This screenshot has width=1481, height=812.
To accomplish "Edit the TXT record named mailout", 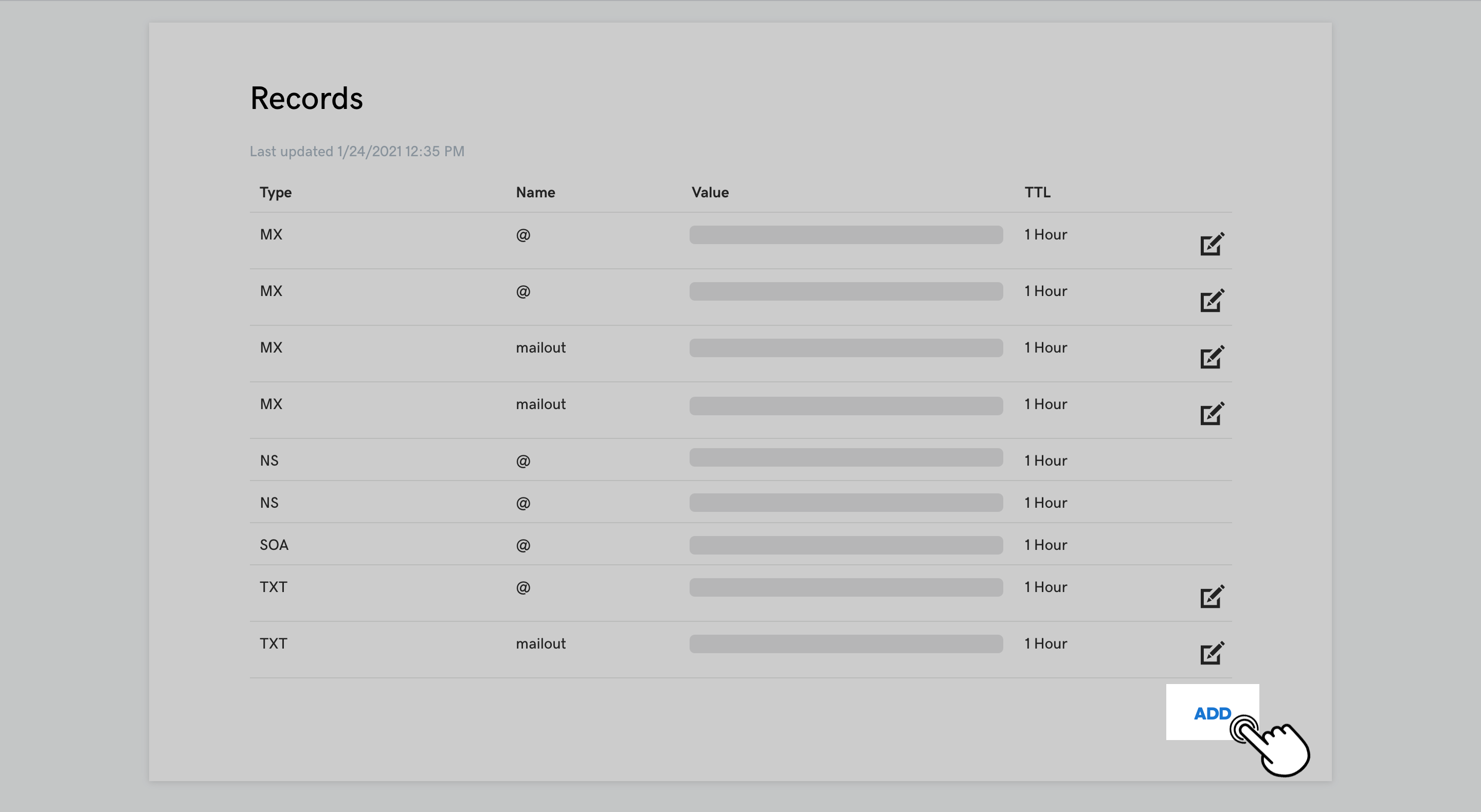I will coord(1212,653).
